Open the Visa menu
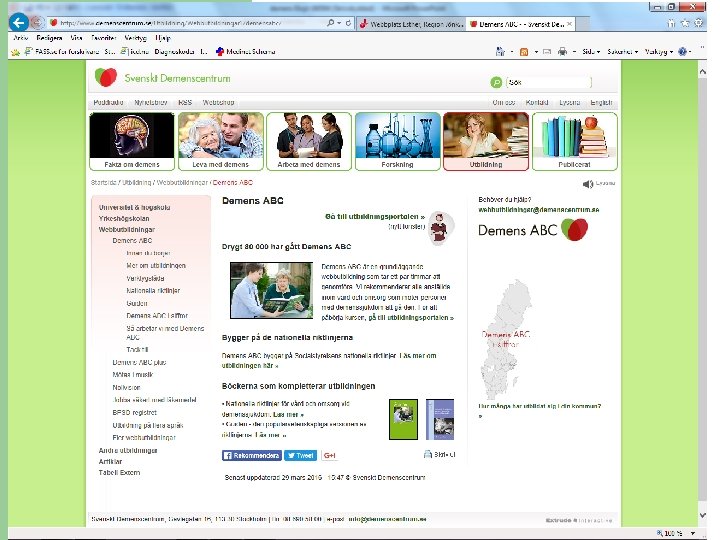 click(76, 38)
